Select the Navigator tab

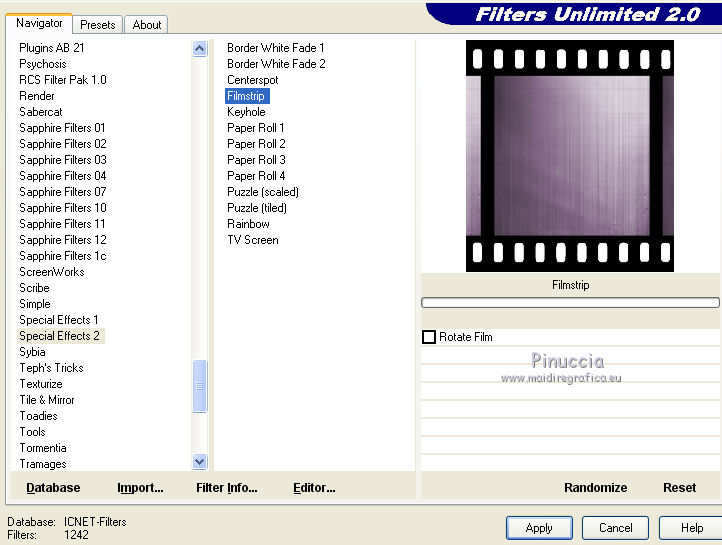(39, 23)
